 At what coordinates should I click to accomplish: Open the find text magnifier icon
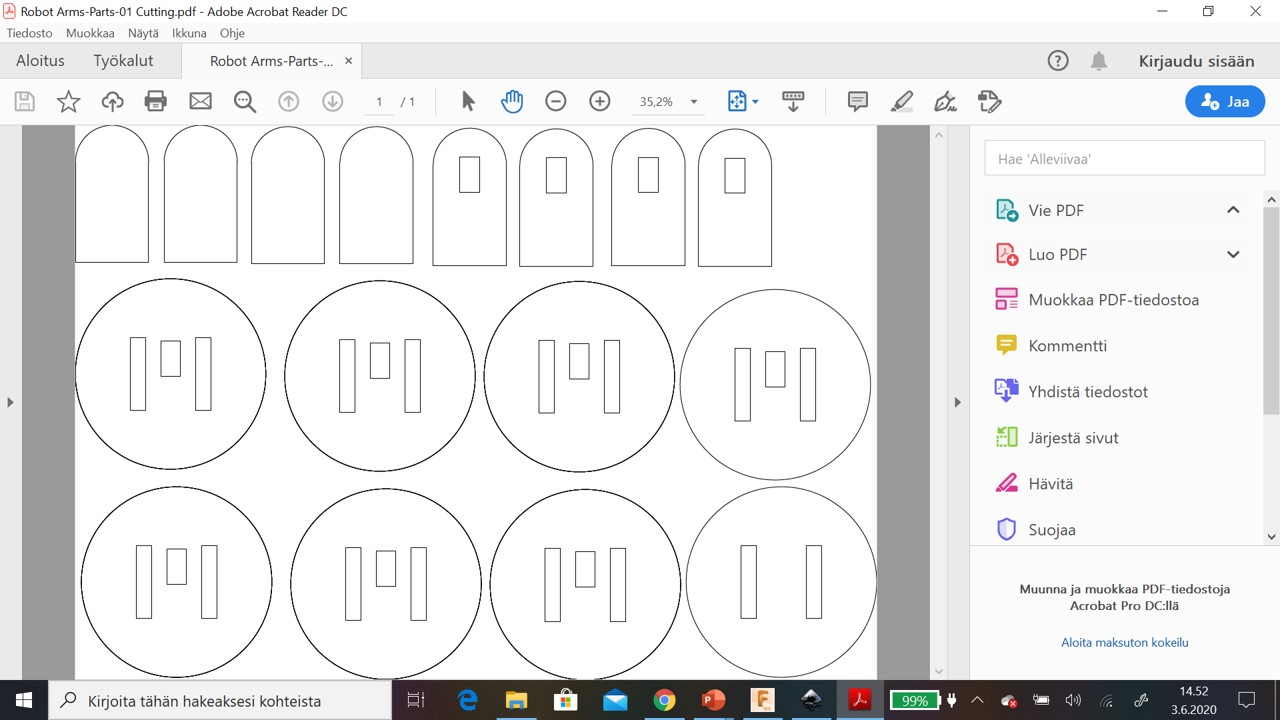click(244, 101)
